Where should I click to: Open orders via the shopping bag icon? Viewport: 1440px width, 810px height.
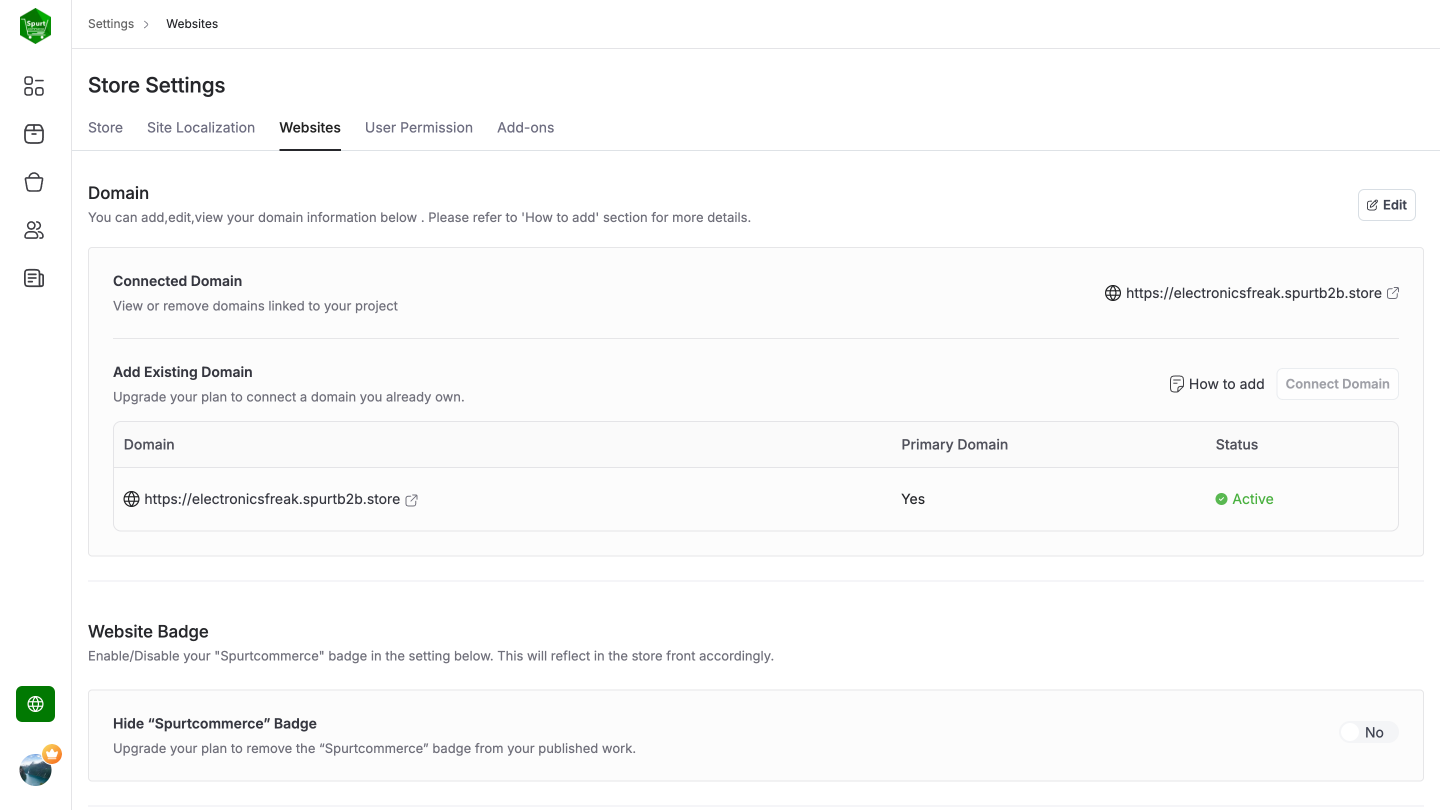coord(33,182)
